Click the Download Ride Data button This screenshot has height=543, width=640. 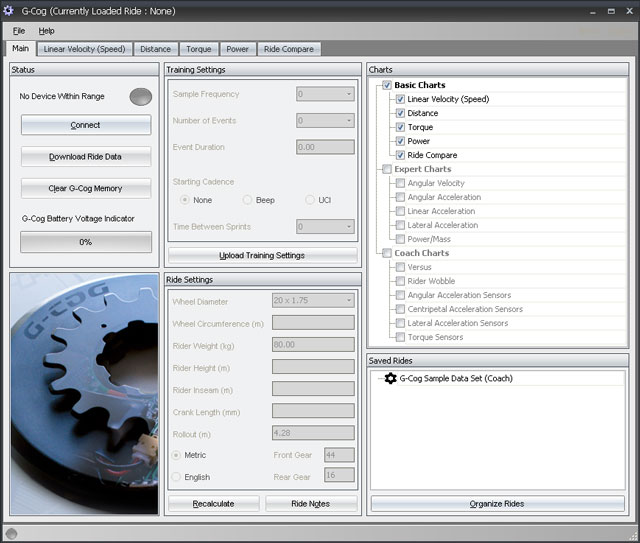point(86,157)
